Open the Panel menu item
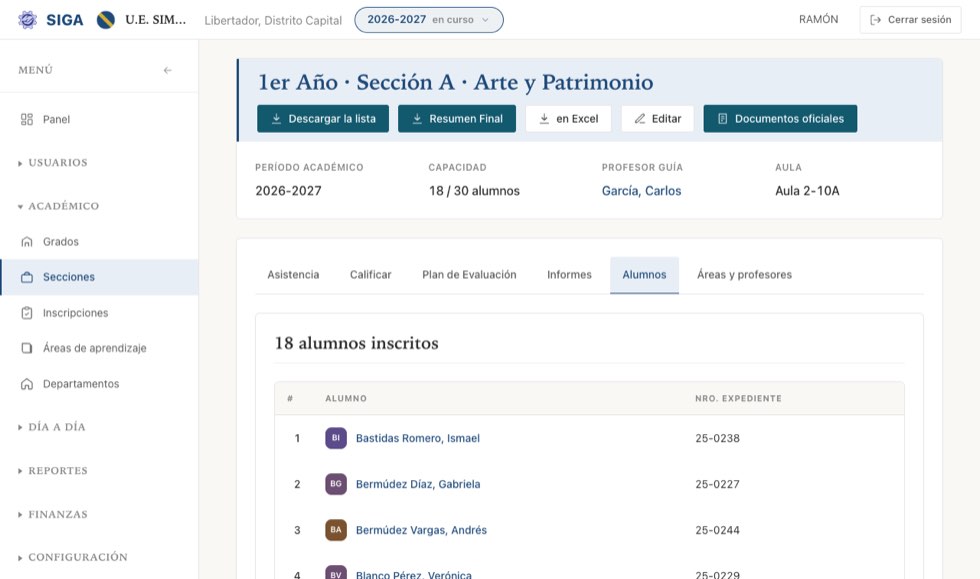The width and height of the screenshot is (980, 579). coord(99,119)
